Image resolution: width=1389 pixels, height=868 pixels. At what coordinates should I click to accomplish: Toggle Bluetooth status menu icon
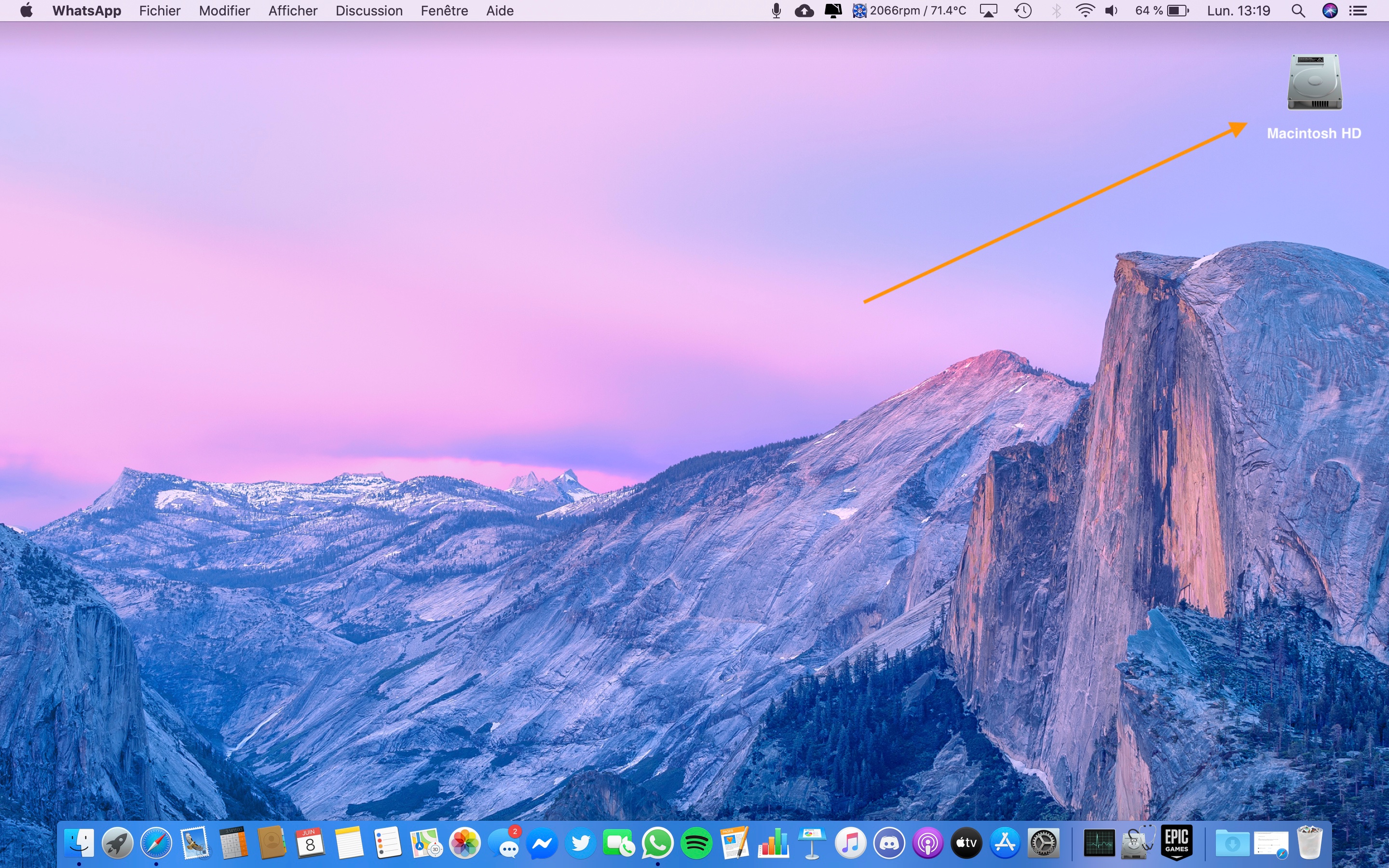1056,11
